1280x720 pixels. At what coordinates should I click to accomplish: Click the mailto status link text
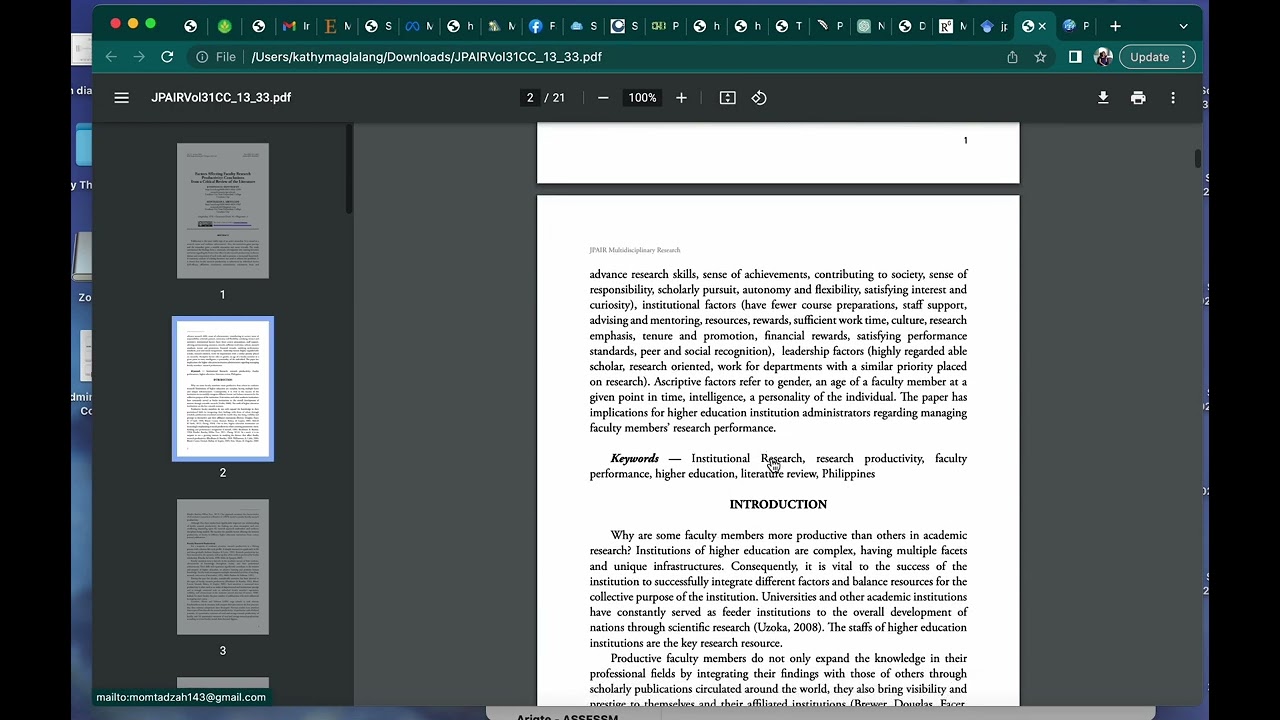pos(181,697)
